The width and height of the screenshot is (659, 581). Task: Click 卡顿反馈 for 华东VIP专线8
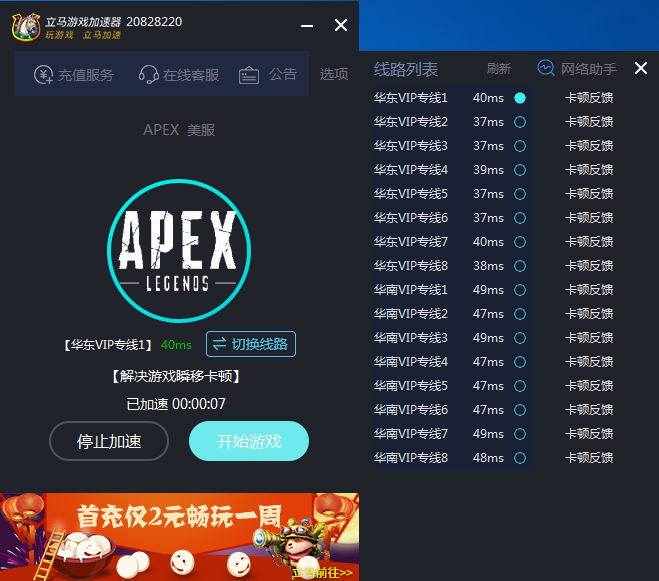[589, 266]
